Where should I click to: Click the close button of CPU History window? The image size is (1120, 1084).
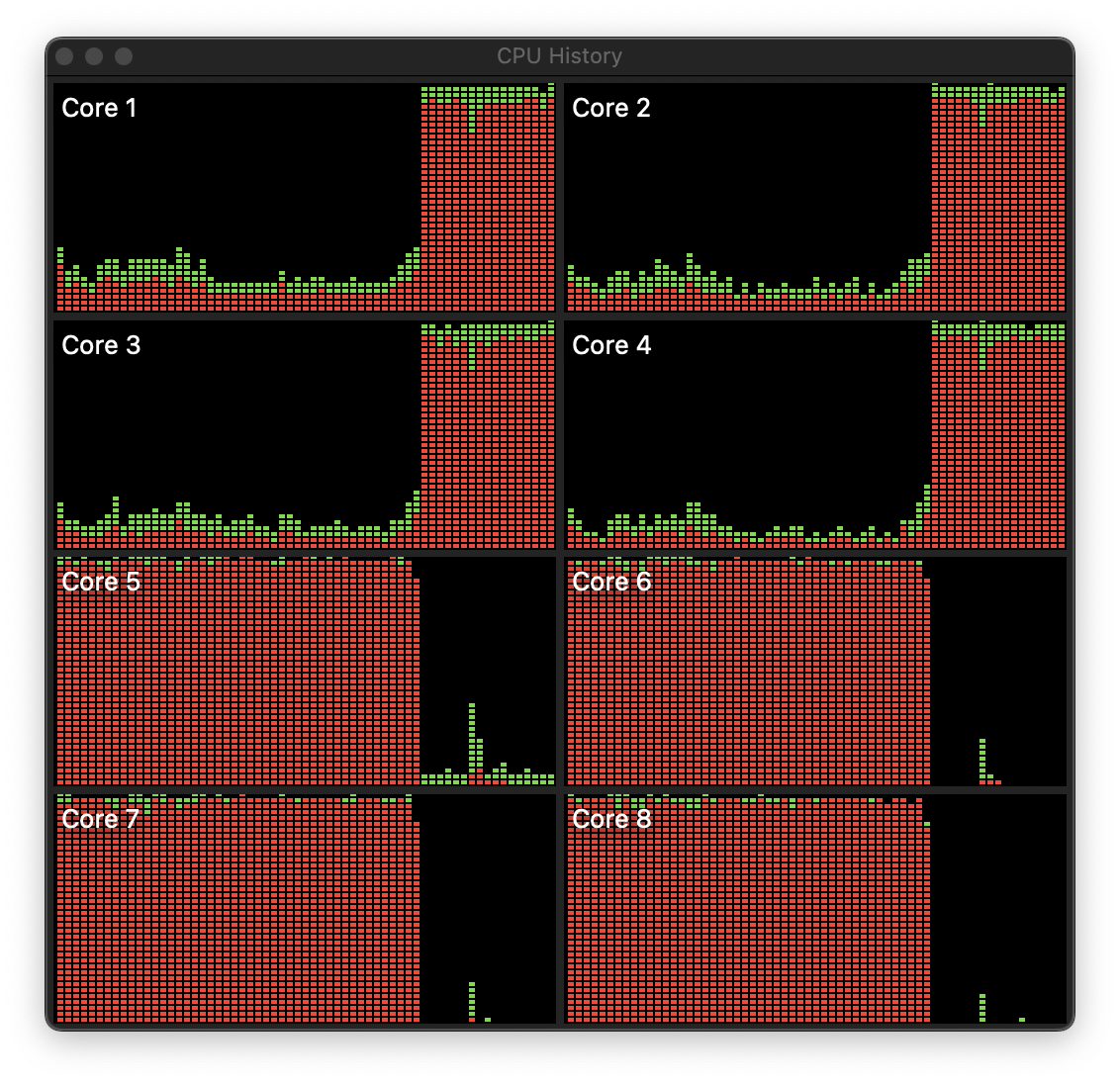(x=64, y=56)
